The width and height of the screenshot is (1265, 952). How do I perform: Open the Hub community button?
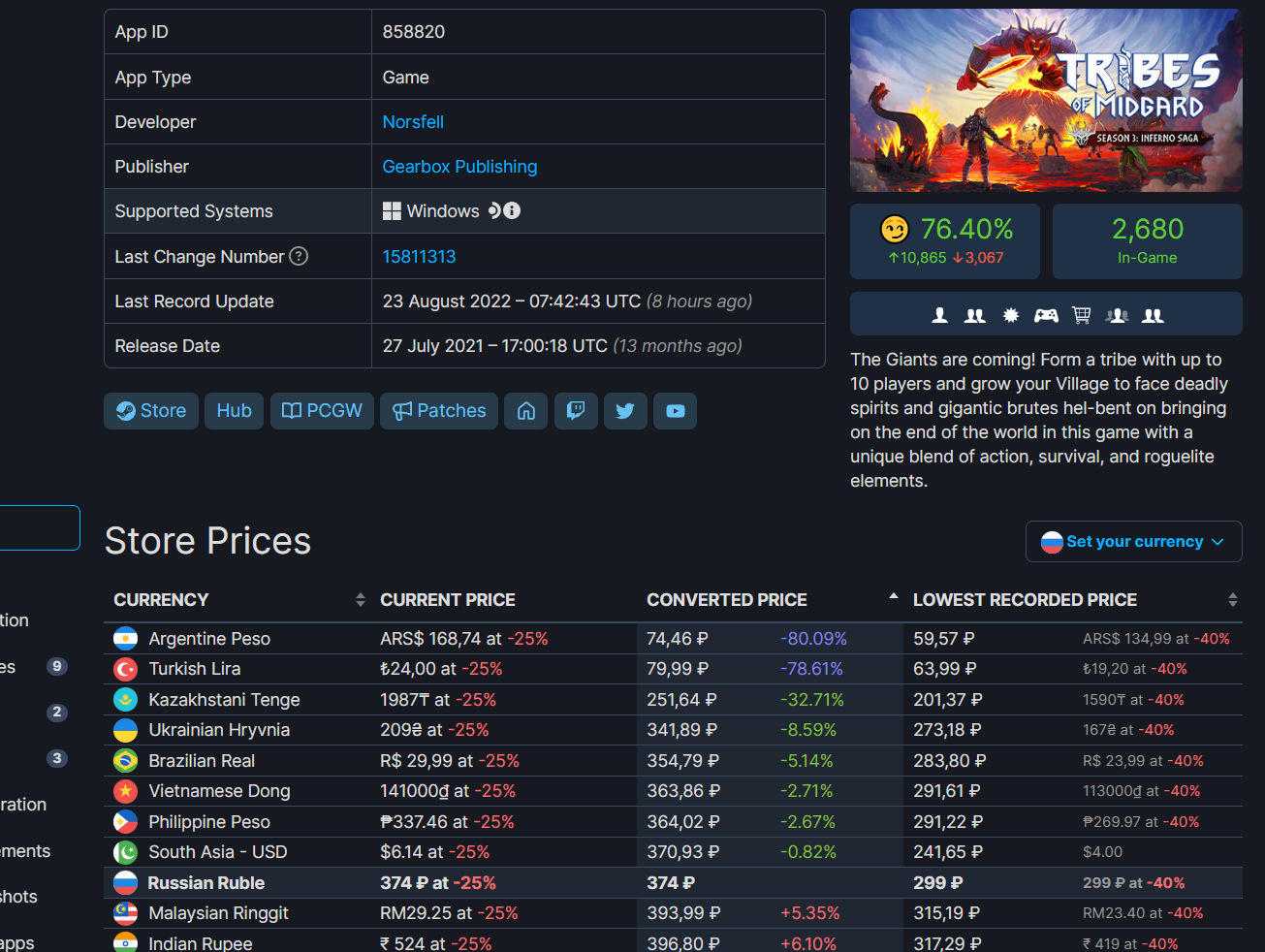[235, 411]
